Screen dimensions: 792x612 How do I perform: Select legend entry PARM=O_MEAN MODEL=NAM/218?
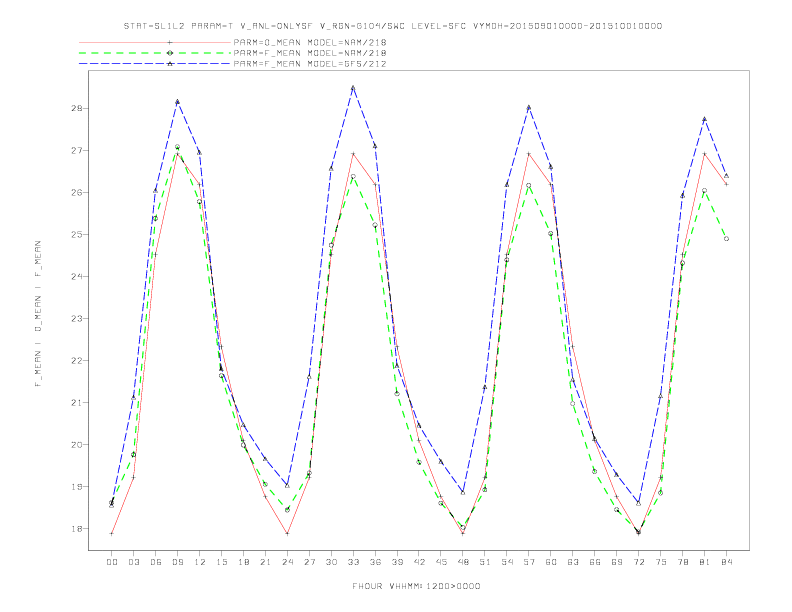(x=310, y=42)
